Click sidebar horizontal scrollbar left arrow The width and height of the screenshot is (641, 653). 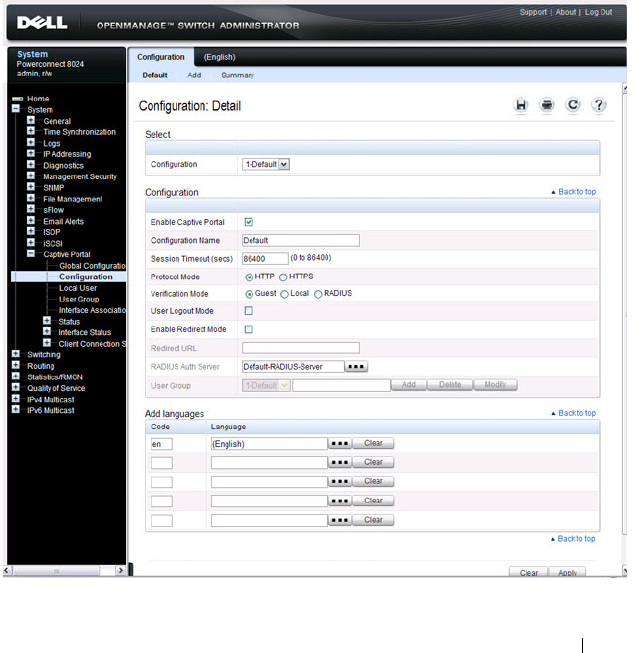[7, 571]
